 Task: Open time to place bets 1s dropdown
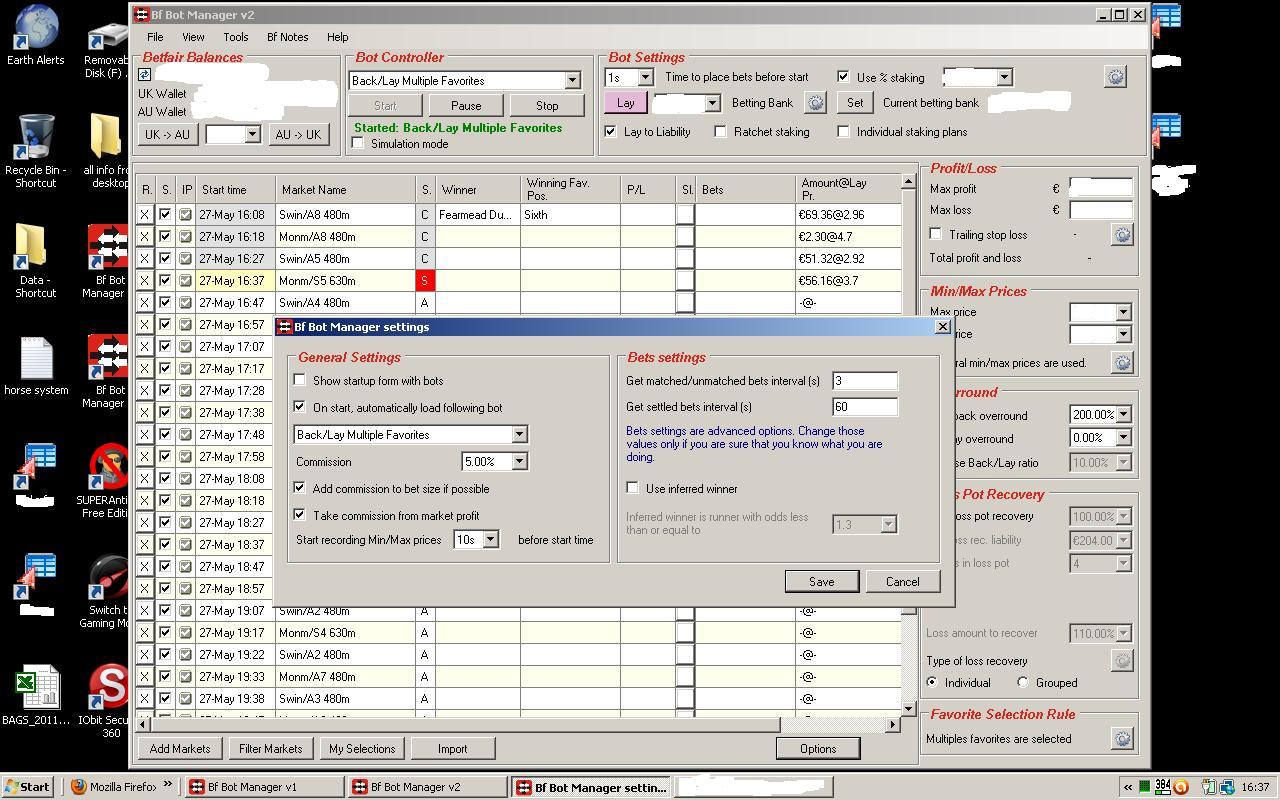(x=645, y=77)
